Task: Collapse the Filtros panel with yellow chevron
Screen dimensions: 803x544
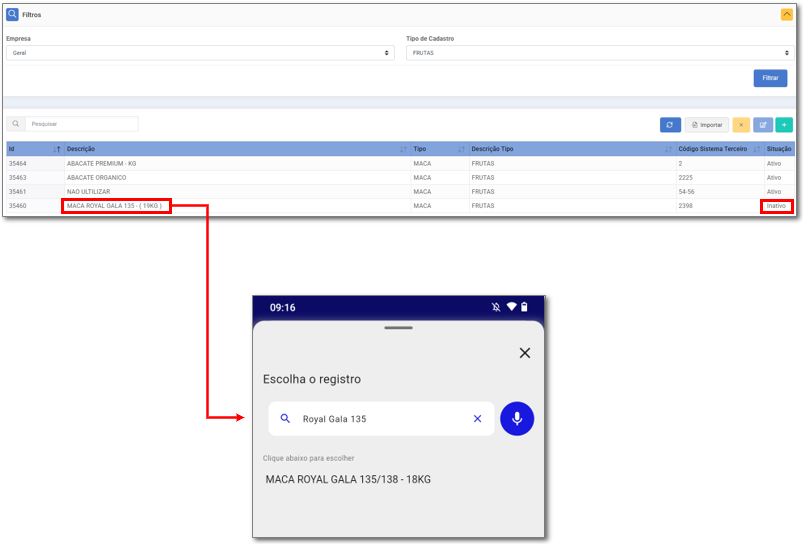Action: point(786,14)
